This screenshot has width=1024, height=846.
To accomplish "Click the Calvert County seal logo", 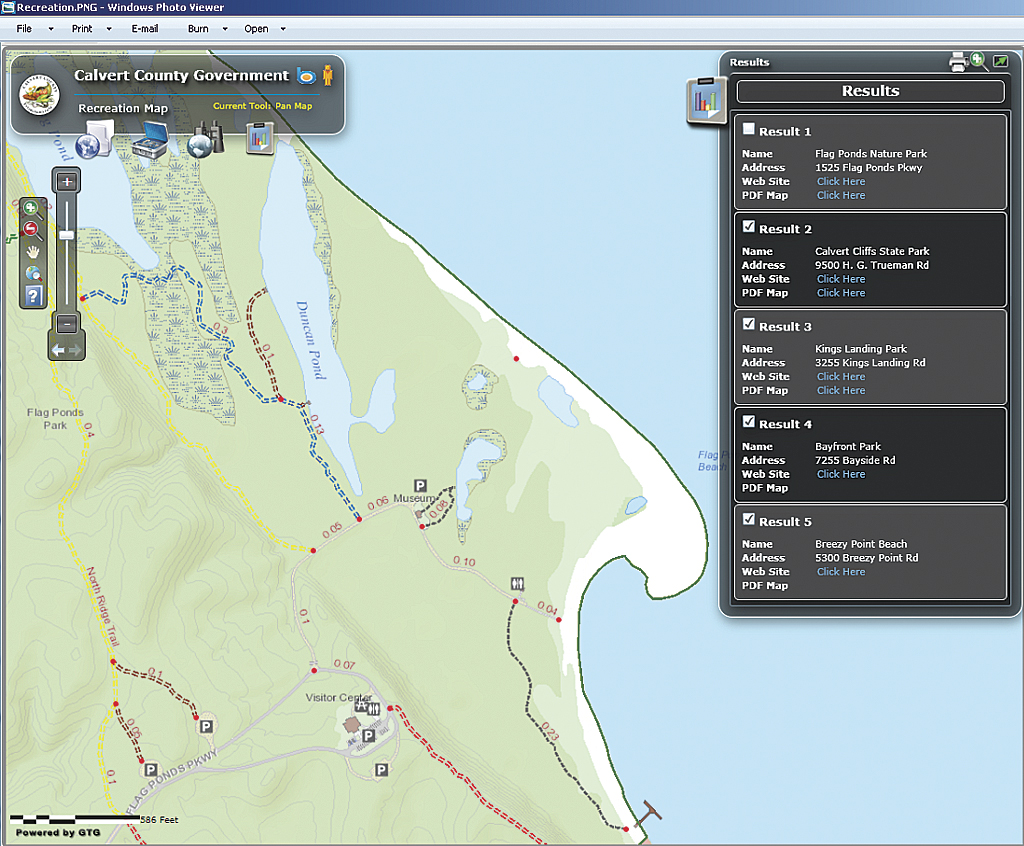I will click(39, 95).
